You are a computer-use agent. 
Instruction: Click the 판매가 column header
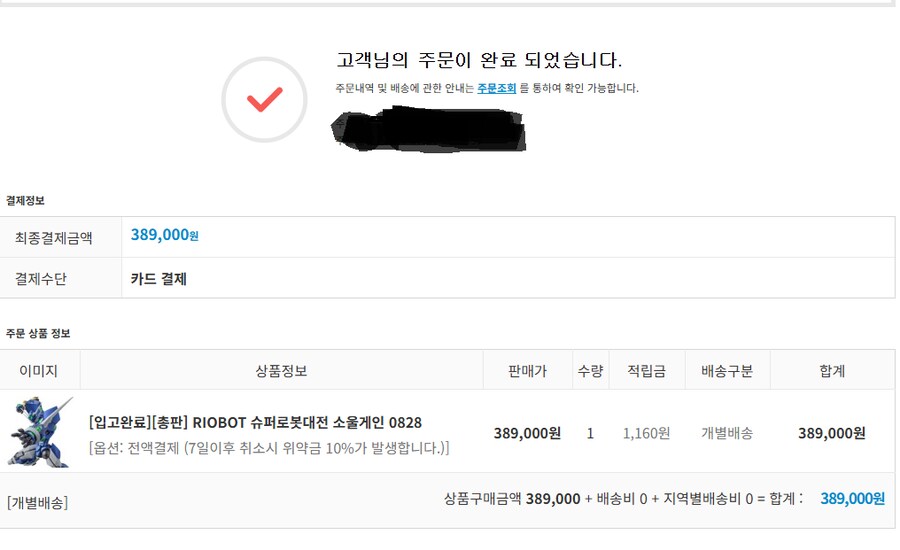[527, 371]
